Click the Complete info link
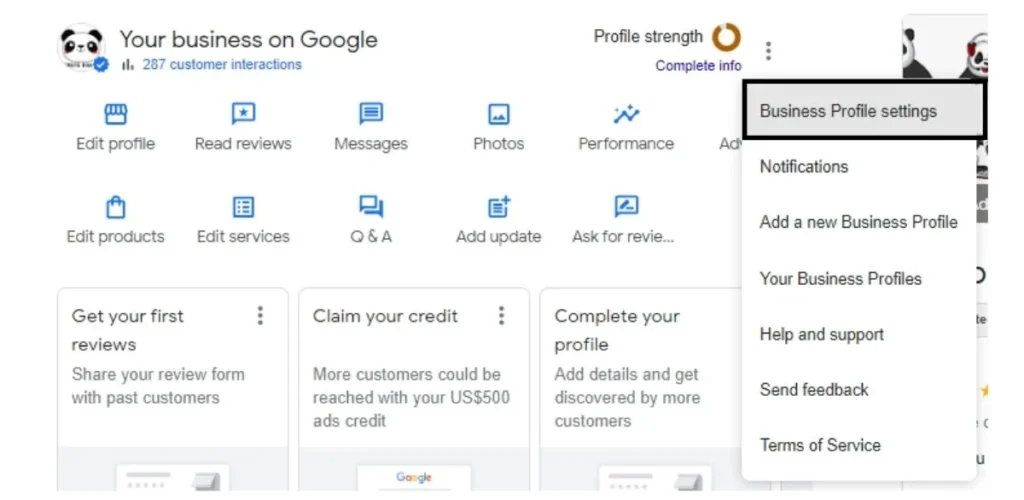The height and width of the screenshot is (500, 1024). click(698, 66)
